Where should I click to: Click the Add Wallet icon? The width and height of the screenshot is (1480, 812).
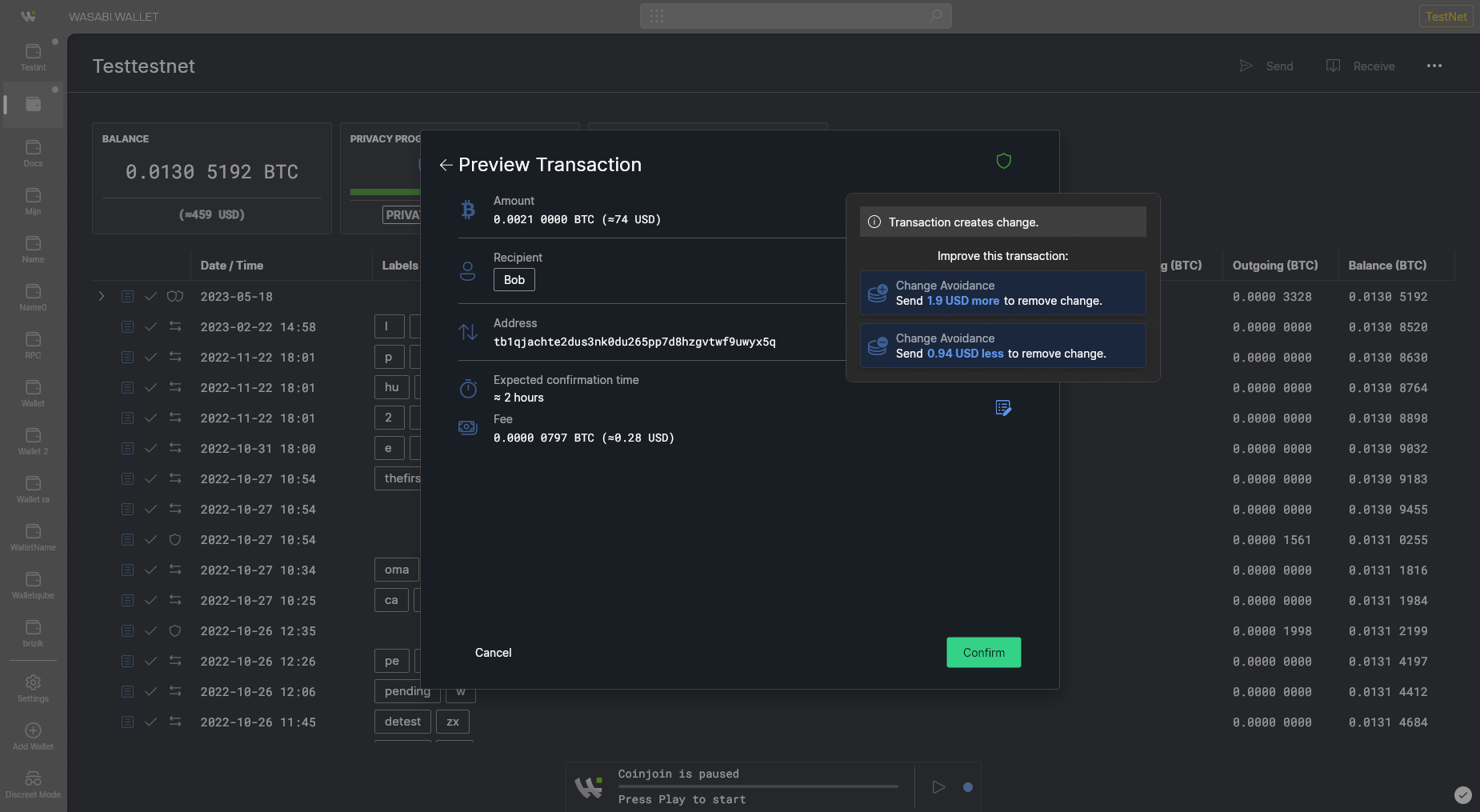pos(33,730)
